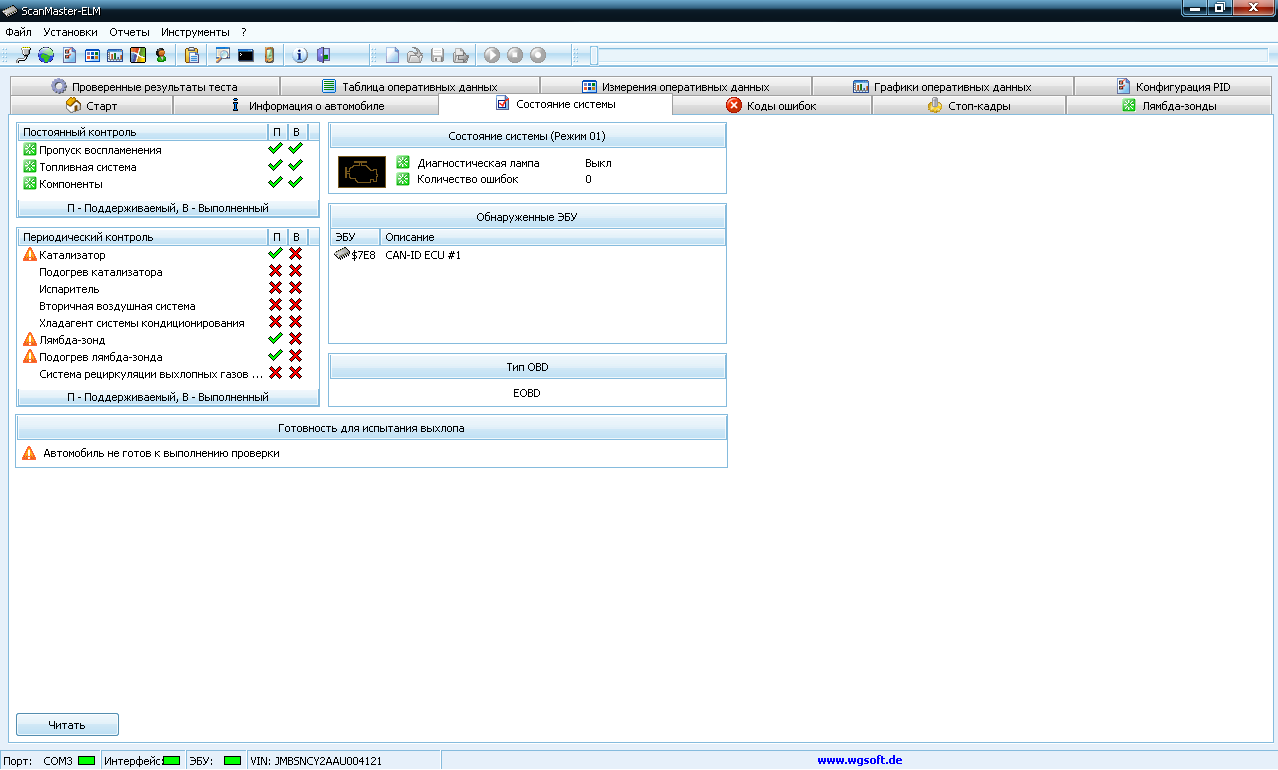Click the blue info toolbar icon
Screen dimensions: 1278x770
click(x=299, y=55)
